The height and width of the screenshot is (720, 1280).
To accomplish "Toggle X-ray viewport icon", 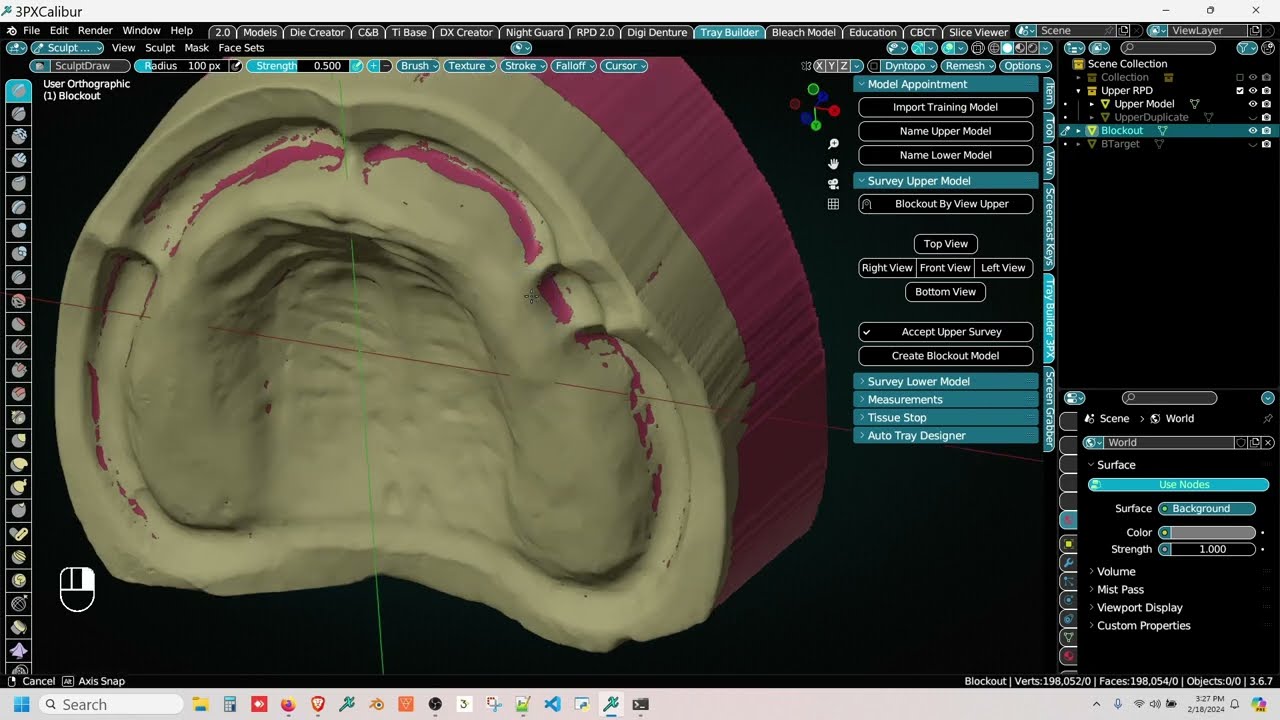I will click(978, 48).
